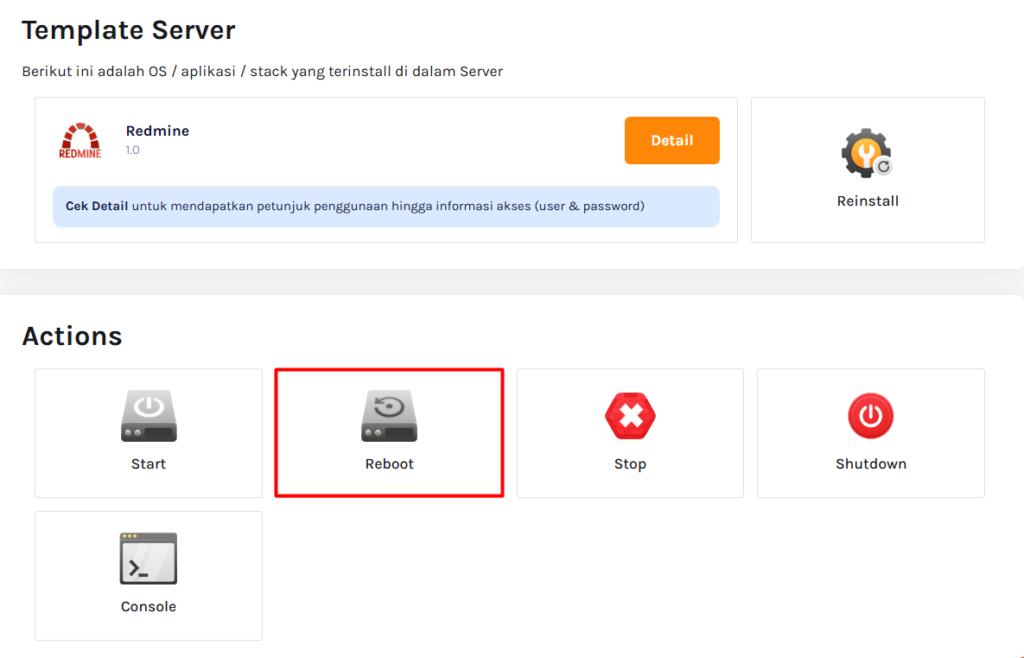Select the Start server power icon
This screenshot has height=658, width=1024.
coord(148,415)
